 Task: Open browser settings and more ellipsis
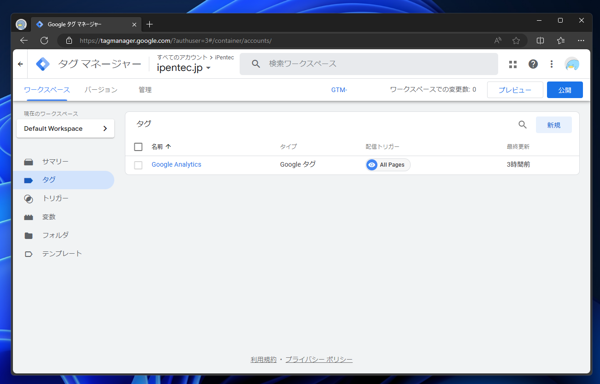coord(581,41)
